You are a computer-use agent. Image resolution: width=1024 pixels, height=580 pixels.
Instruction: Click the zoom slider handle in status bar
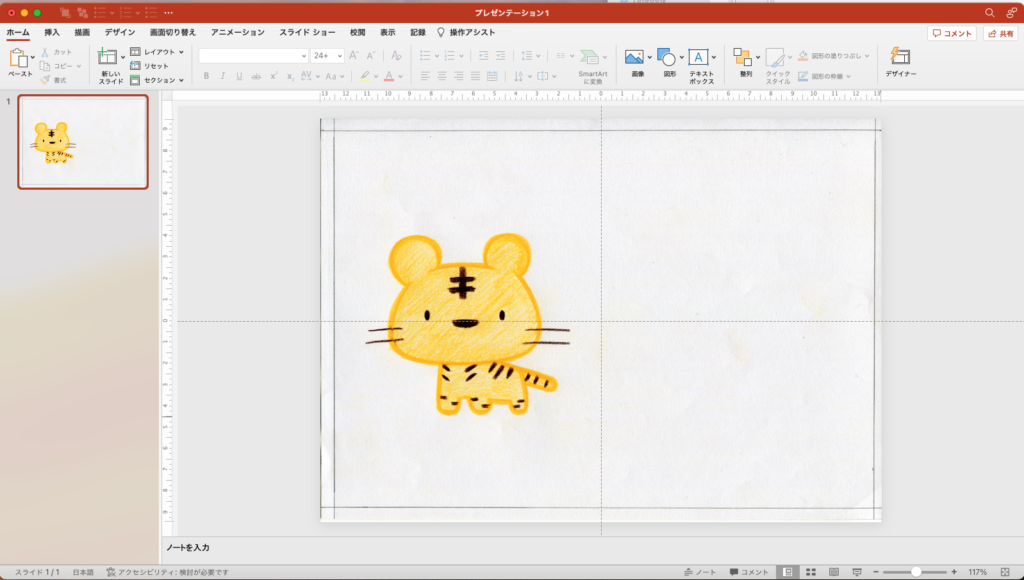tap(916, 572)
